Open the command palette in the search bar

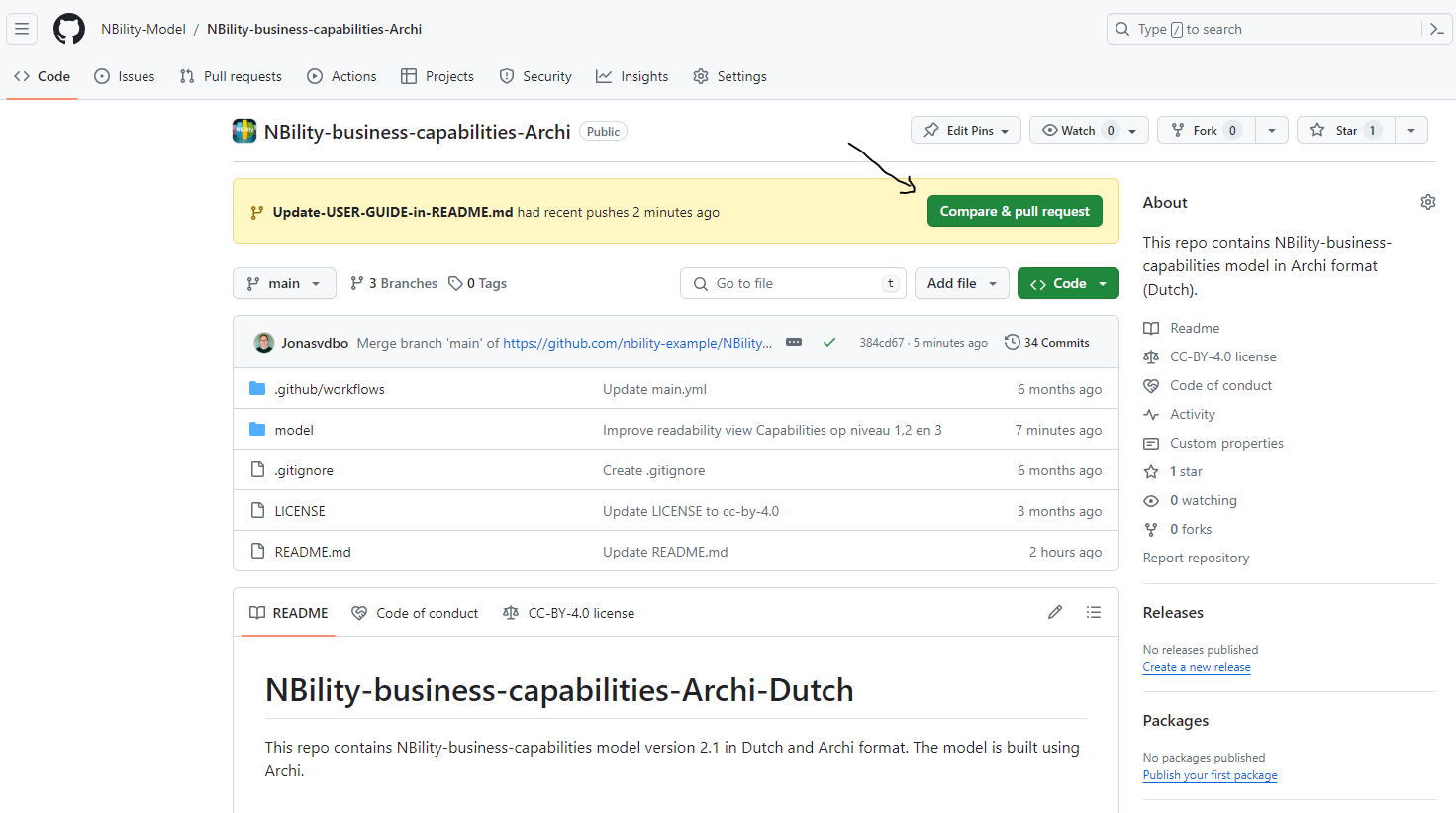click(x=1436, y=29)
